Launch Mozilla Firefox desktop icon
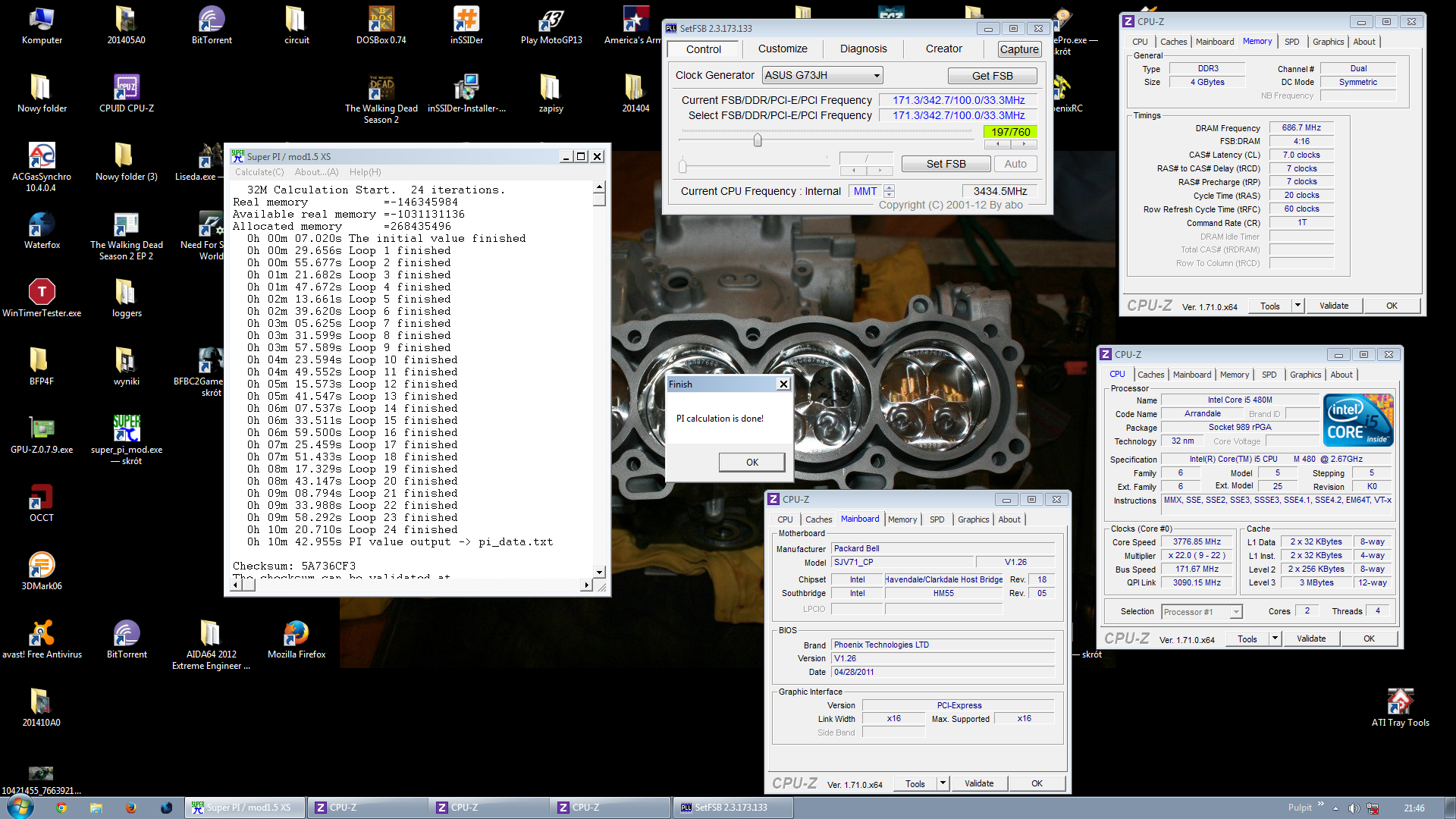This screenshot has height=819, width=1456. click(x=297, y=640)
